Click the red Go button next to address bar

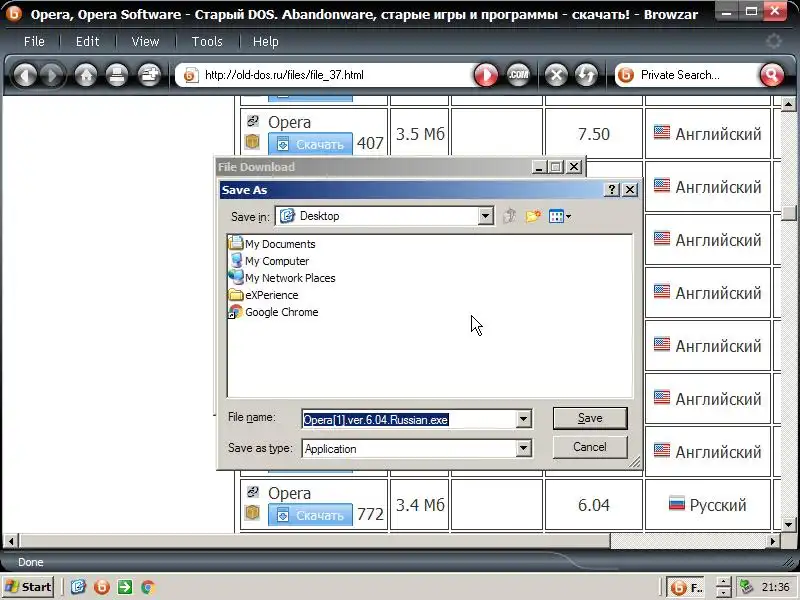click(x=486, y=76)
